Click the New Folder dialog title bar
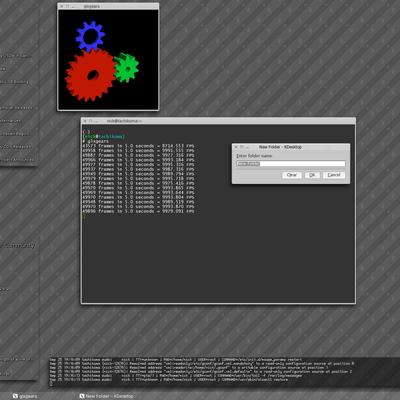The height and width of the screenshot is (400, 400). click(x=291, y=147)
